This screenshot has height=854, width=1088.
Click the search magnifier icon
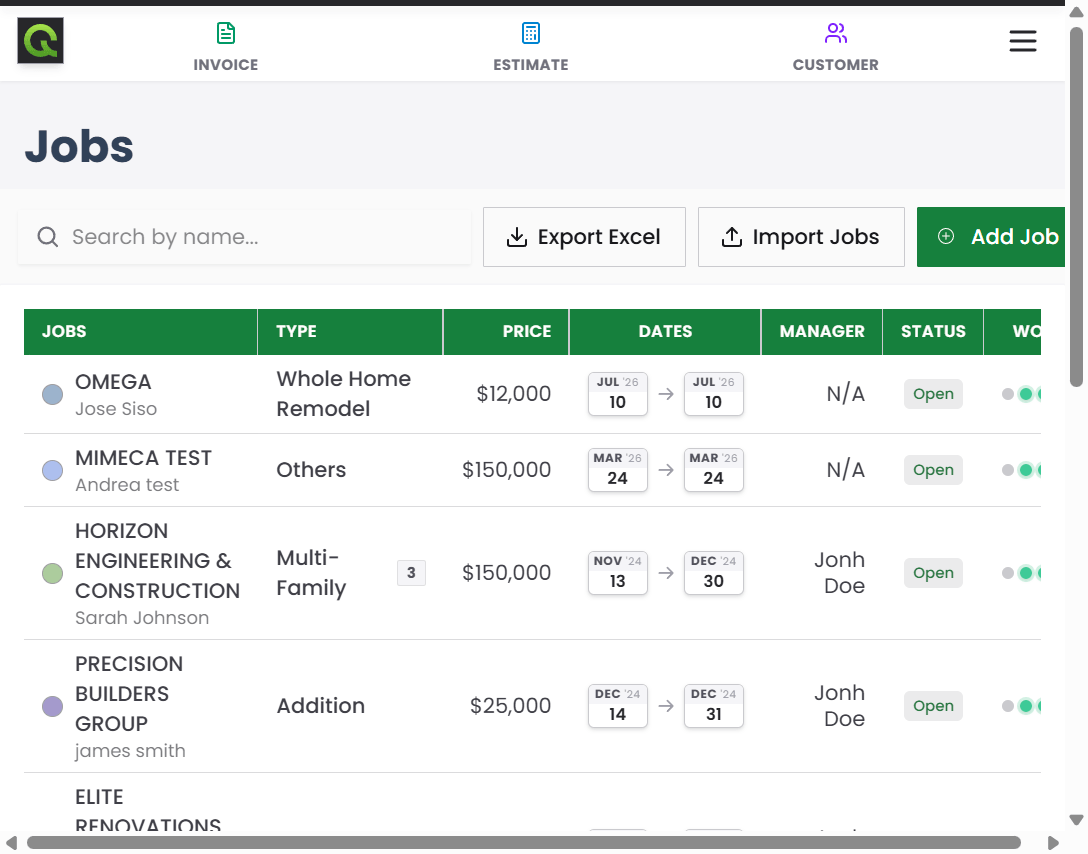[47, 237]
